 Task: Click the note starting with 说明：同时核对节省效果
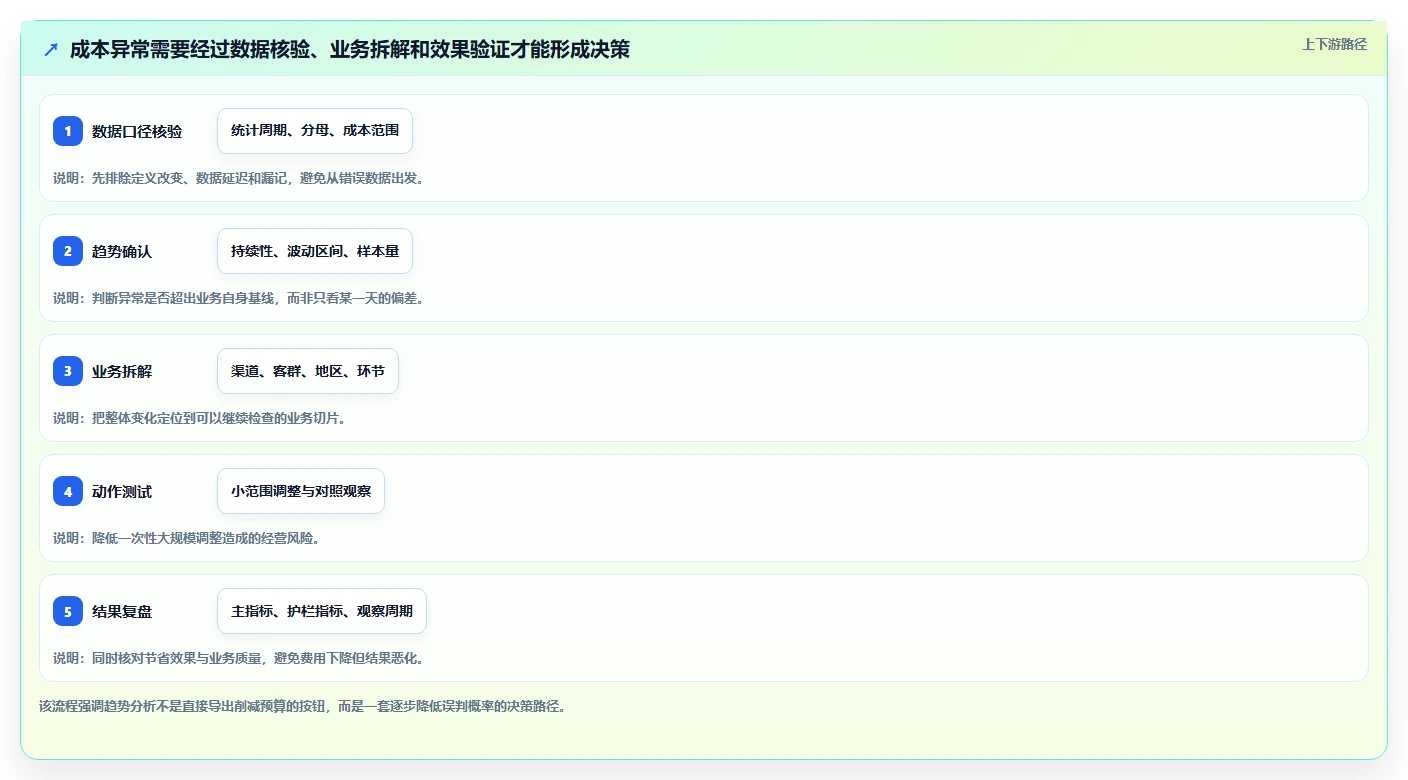tap(239, 658)
